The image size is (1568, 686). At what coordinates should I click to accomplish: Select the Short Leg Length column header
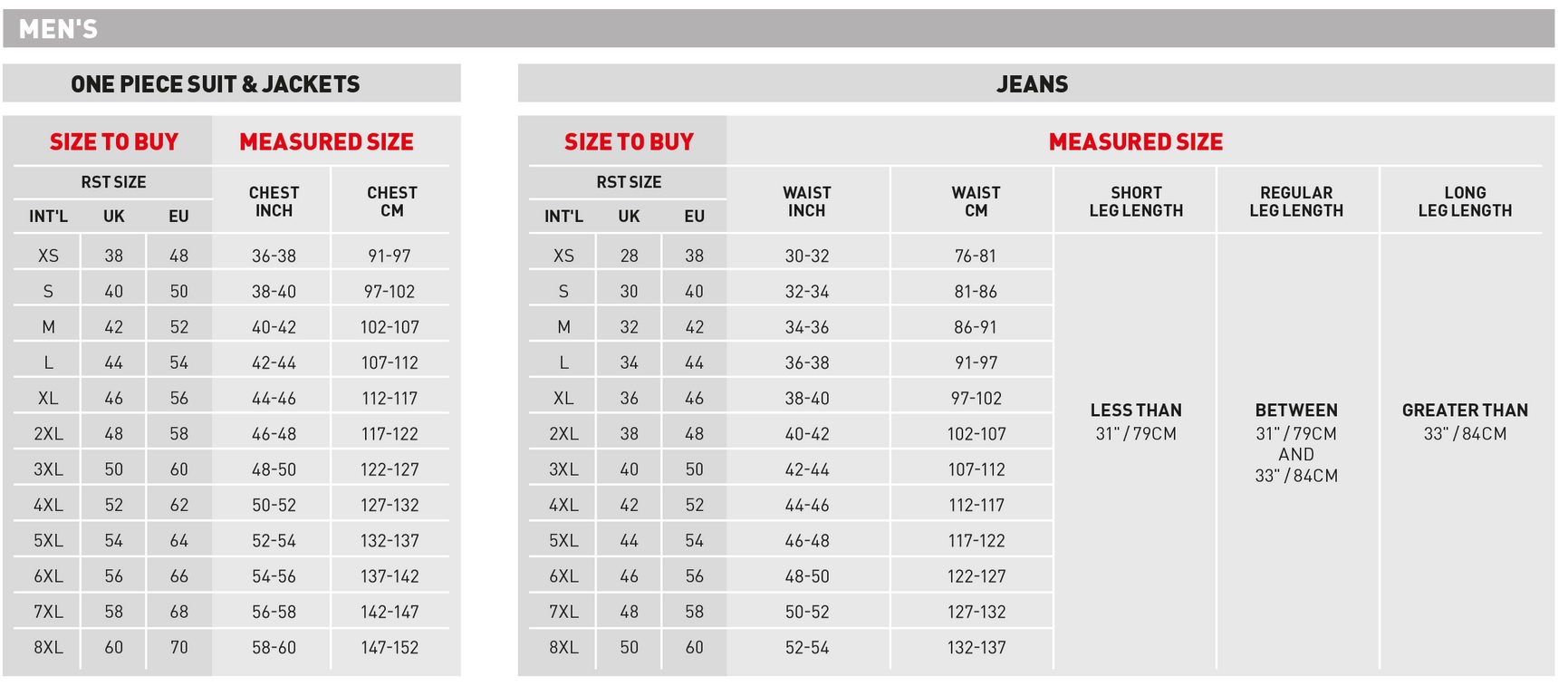coord(1136,201)
